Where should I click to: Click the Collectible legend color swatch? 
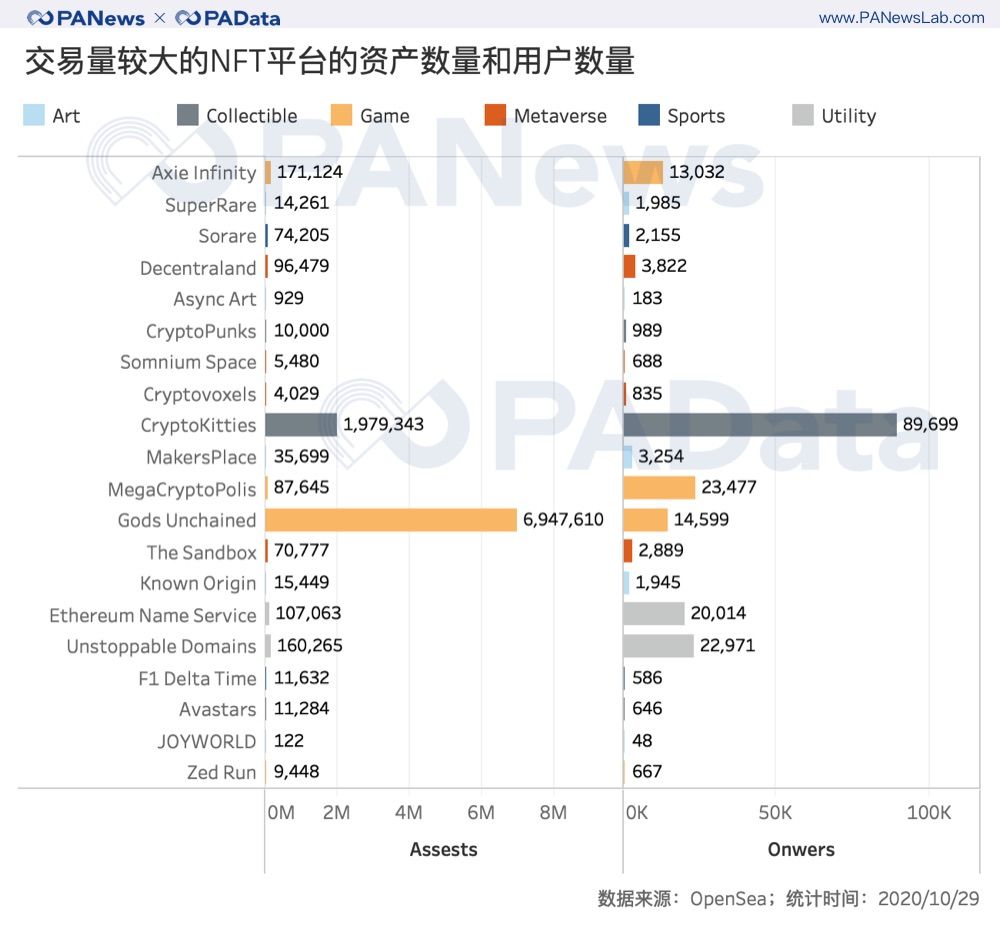187,115
